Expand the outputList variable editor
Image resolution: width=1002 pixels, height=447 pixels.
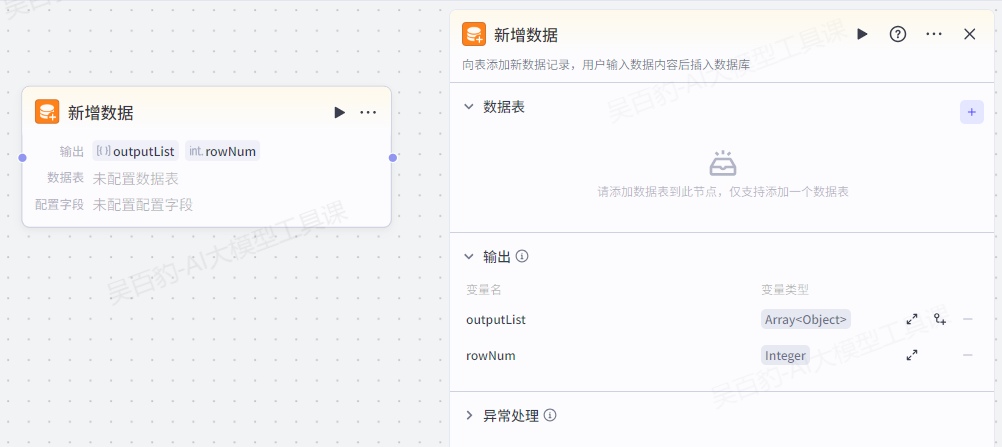click(x=912, y=319)
